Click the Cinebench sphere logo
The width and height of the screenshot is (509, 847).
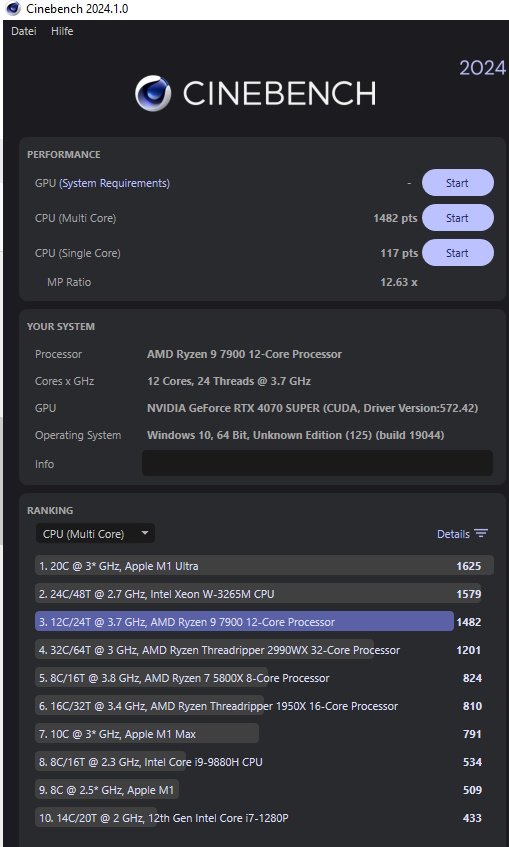[153, 93]
